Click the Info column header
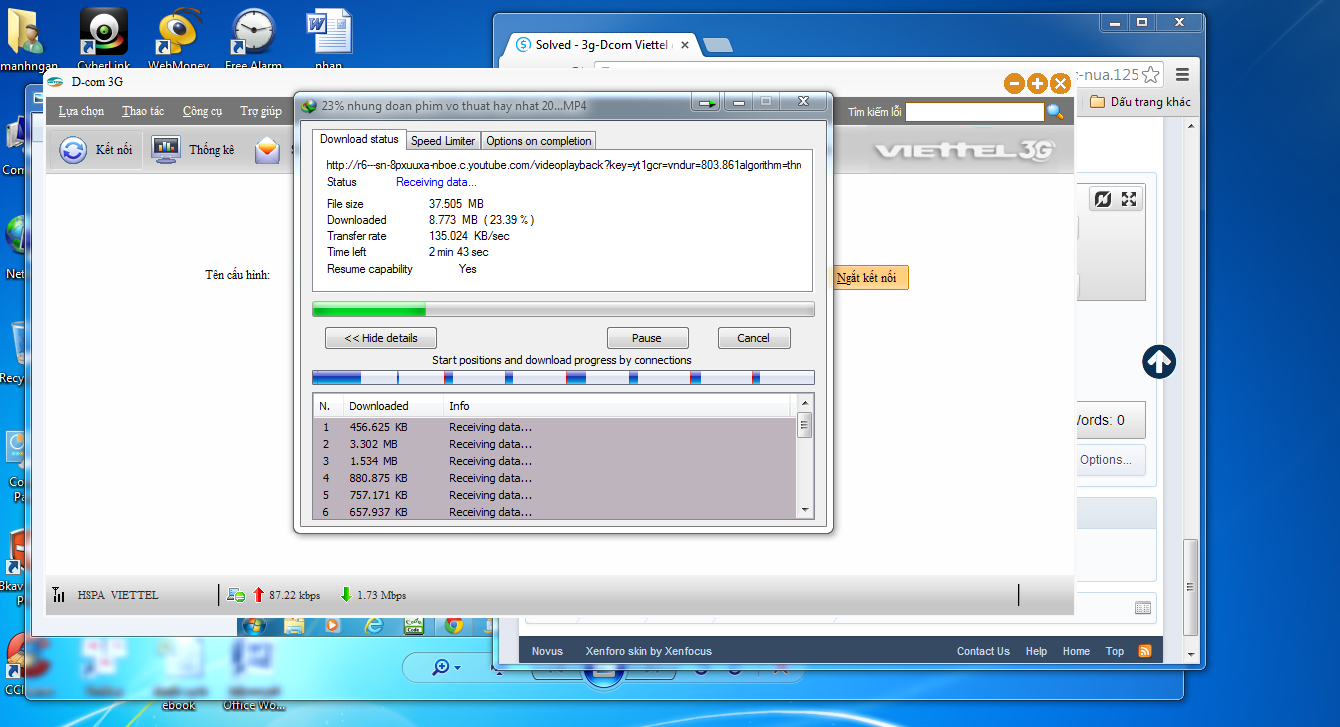 617,406
